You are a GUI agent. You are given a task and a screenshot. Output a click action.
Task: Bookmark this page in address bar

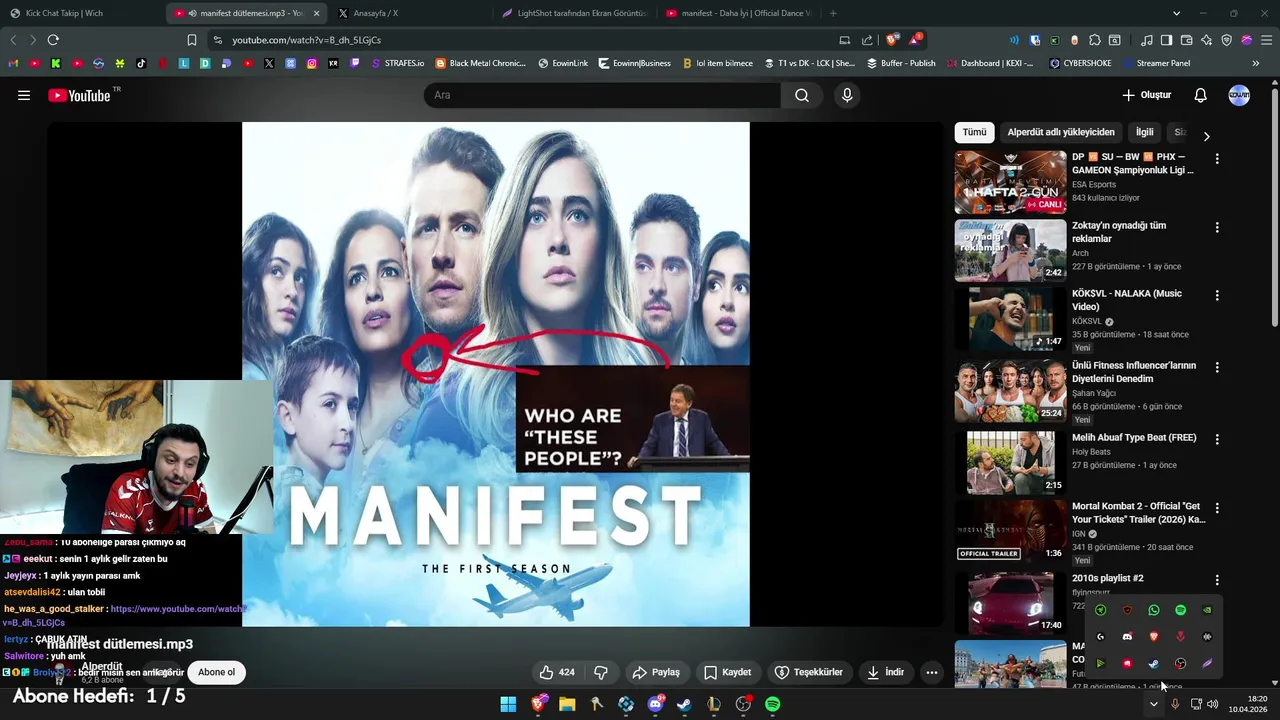pyautogui.click(x=191, y=40)
